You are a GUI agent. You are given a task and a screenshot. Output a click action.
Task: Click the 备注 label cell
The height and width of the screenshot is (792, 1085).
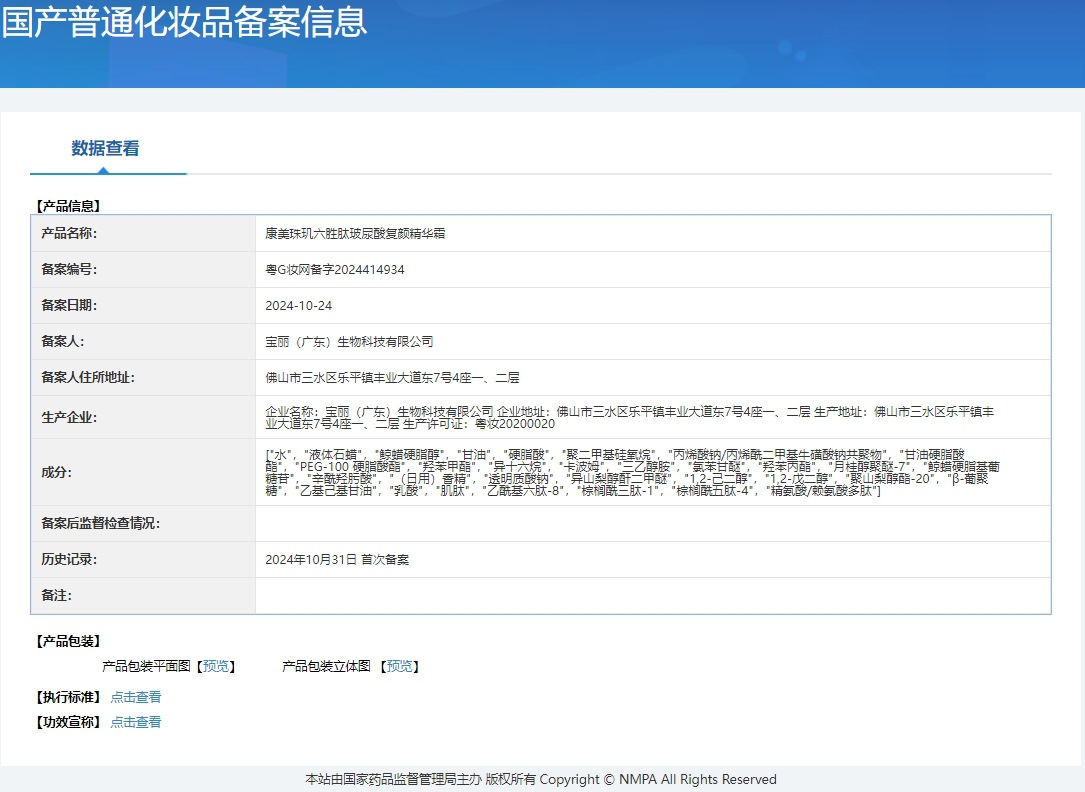pyautogui.click(x=143, y=596)
